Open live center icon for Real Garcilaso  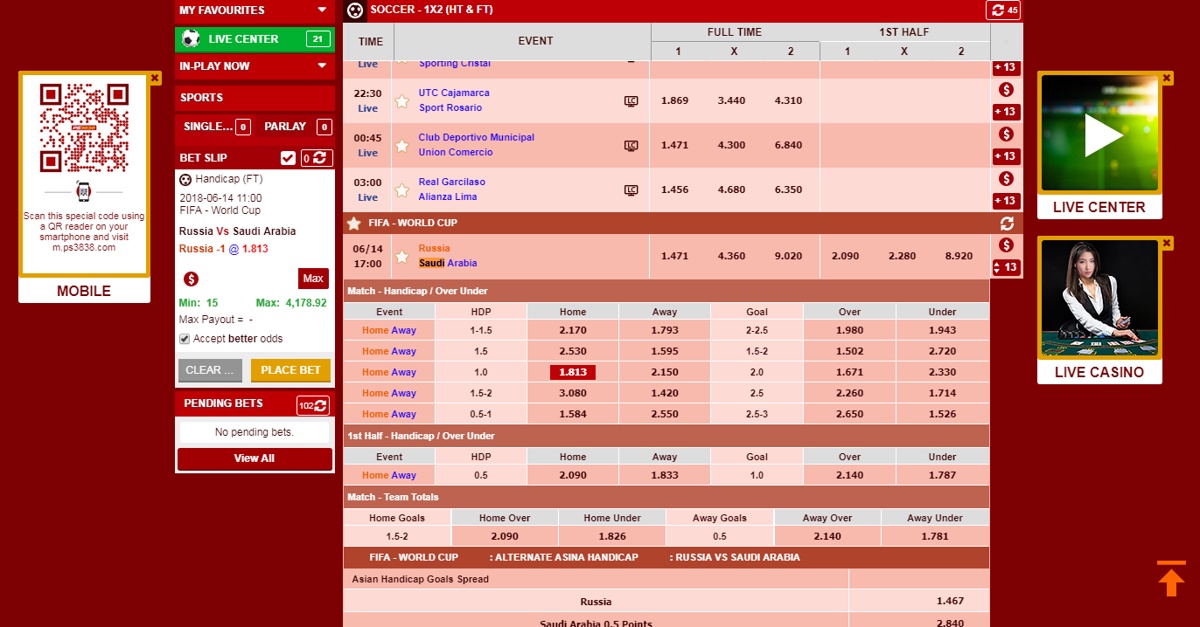[x=631, y=190]
